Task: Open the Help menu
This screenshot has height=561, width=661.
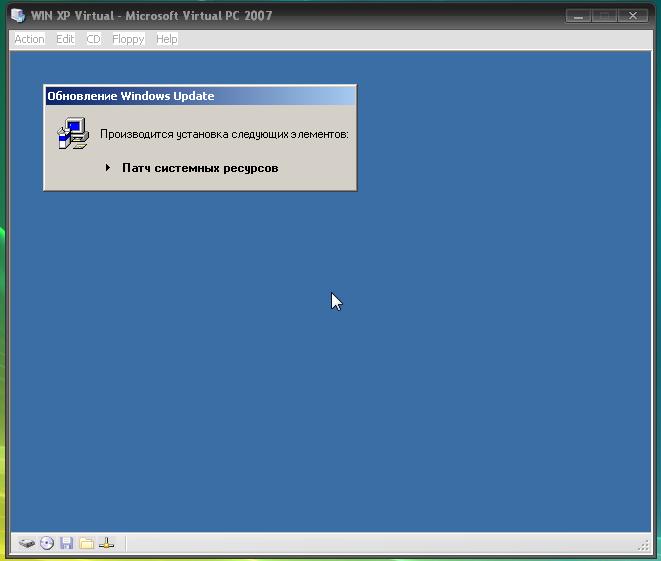Action: coord(167,39)
